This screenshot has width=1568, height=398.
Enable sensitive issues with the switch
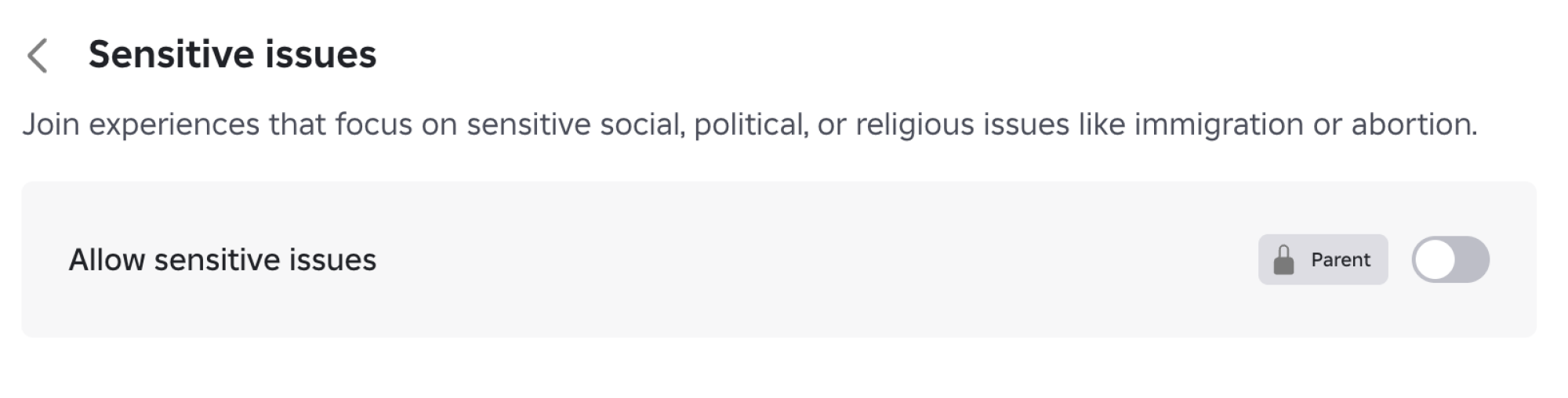[1450, 260]
